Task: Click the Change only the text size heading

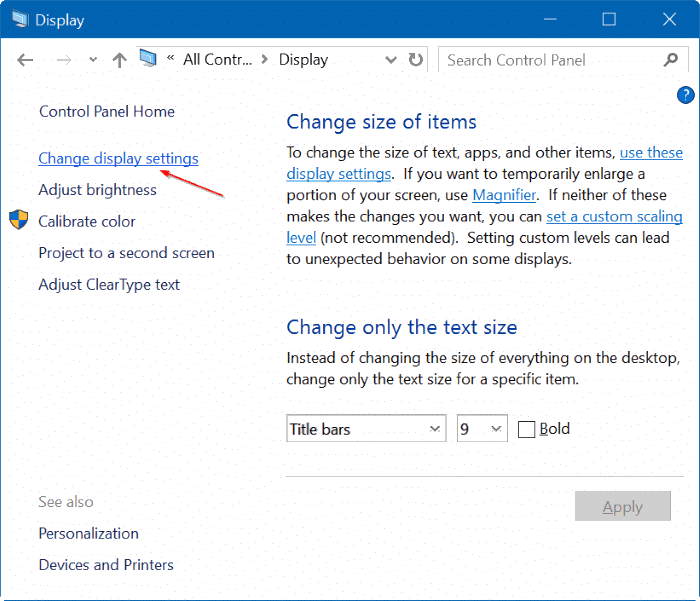Action: (402, 328)
